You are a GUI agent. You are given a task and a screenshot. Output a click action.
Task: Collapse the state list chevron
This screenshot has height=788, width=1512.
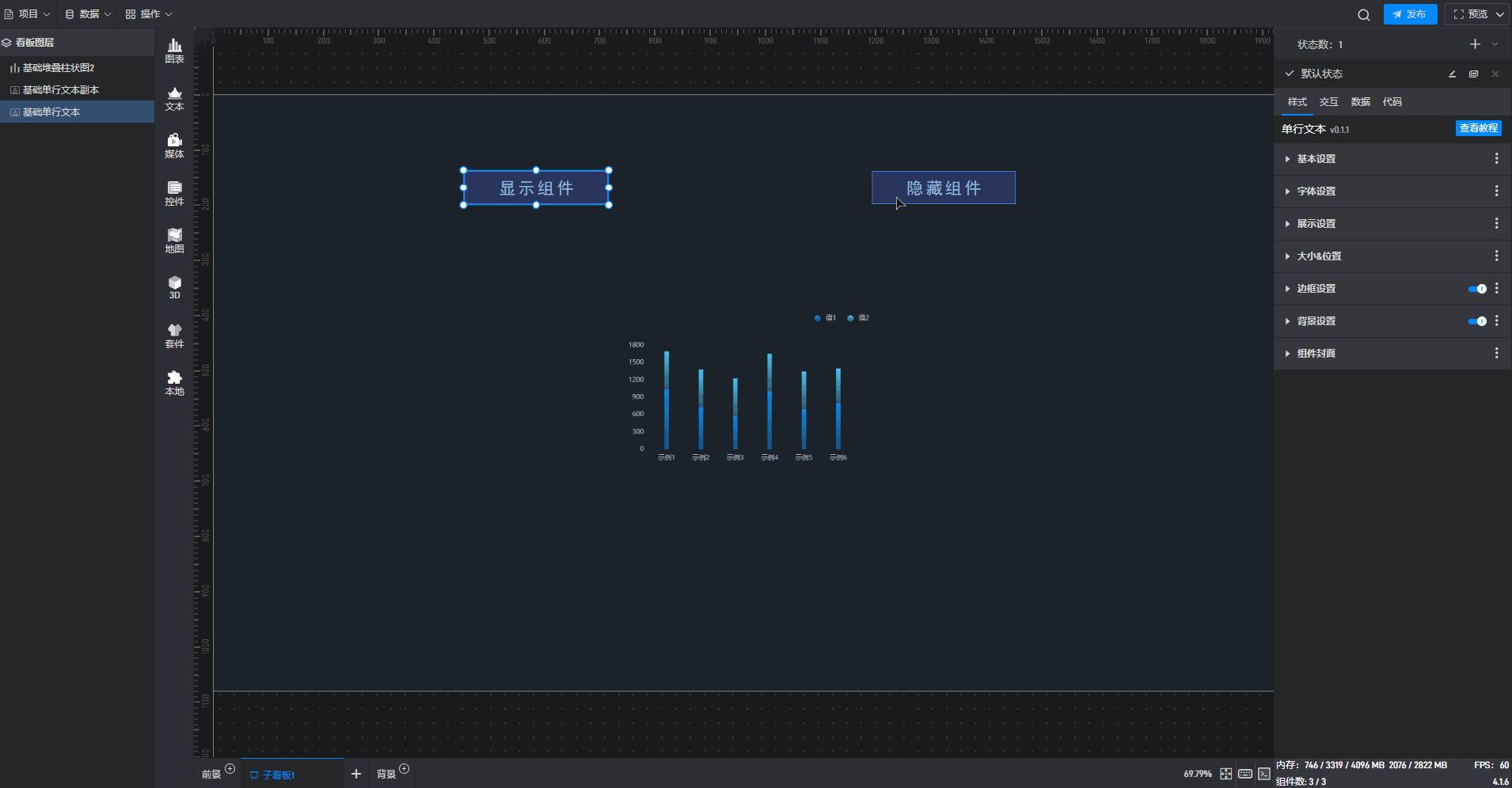(x=1495, y=44)
